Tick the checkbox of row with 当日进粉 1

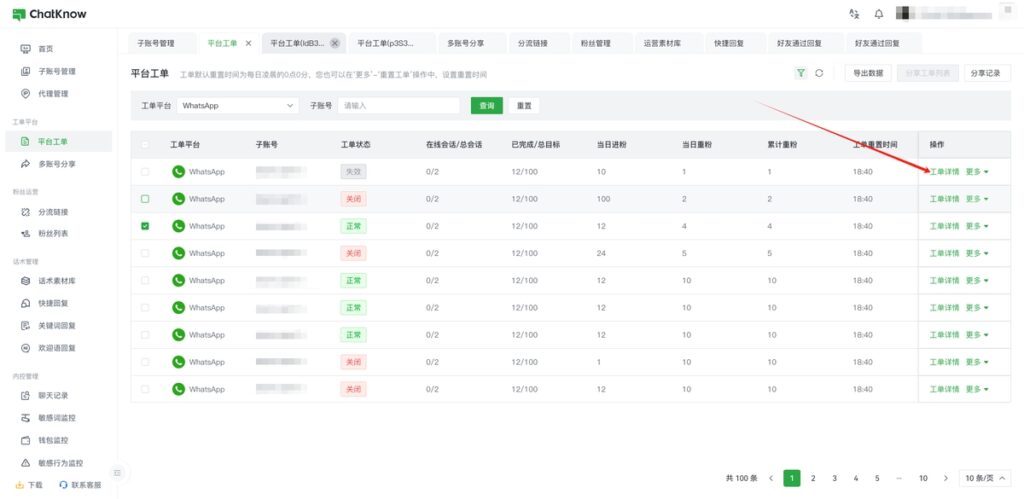pos(145,362)
